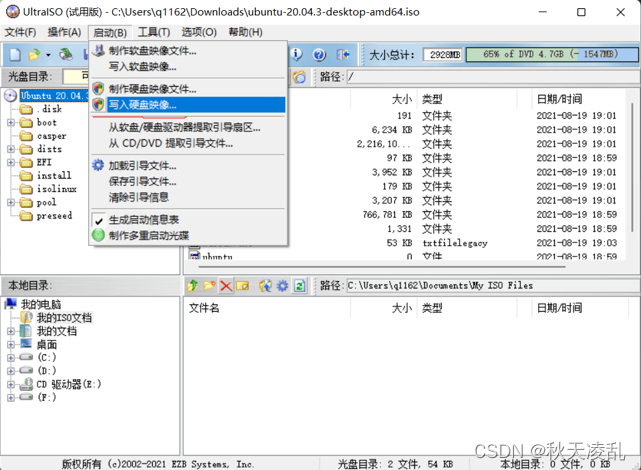
Task: Click the local path field C:\Users\q1162
Action: 493,285
